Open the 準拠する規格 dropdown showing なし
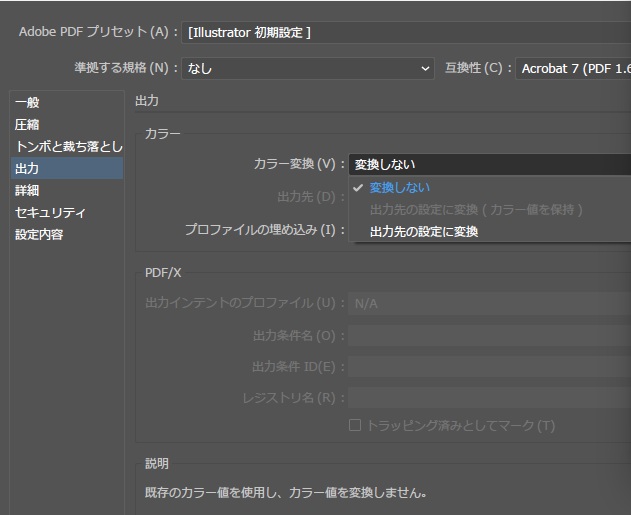The width and height of the screenshot is (631, 515). pyautogui.click(x=308, y=68)
